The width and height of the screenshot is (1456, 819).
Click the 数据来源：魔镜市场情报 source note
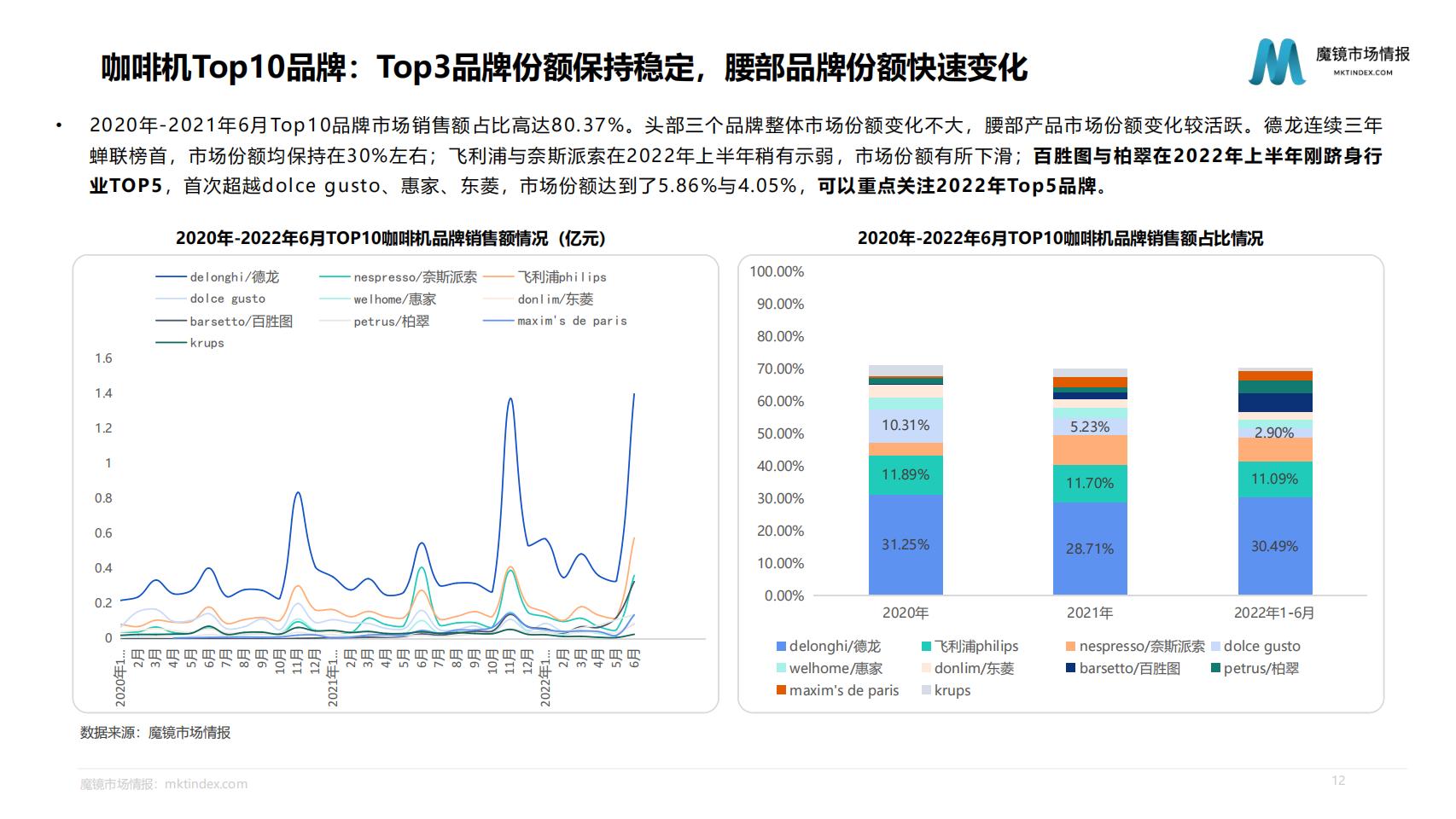pos(155,733)
